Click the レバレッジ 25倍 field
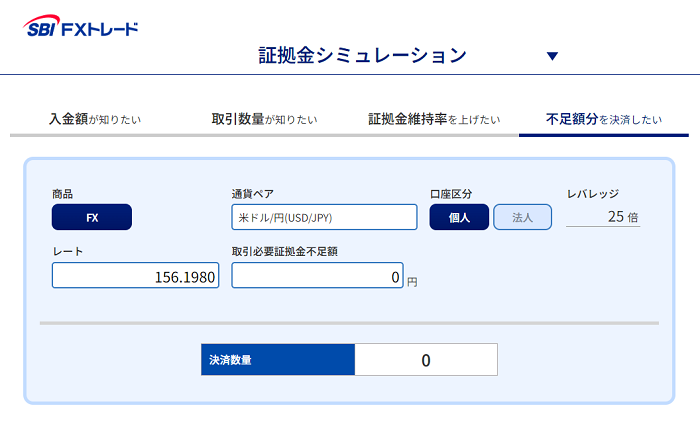Image resolution: width=700 pixels, height=424 pixels. (603, 217)
